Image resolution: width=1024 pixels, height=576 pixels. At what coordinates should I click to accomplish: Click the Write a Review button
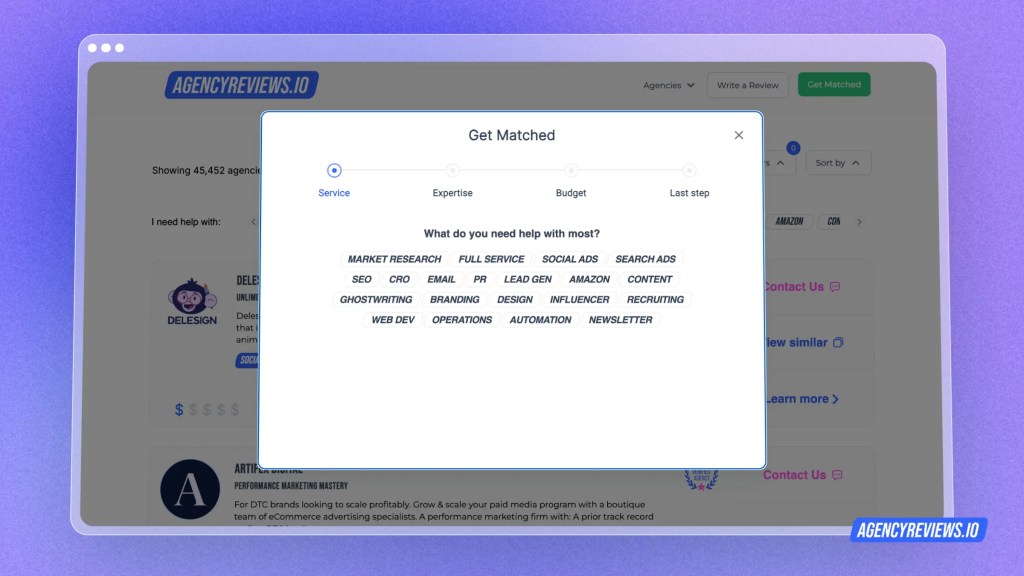748,85
